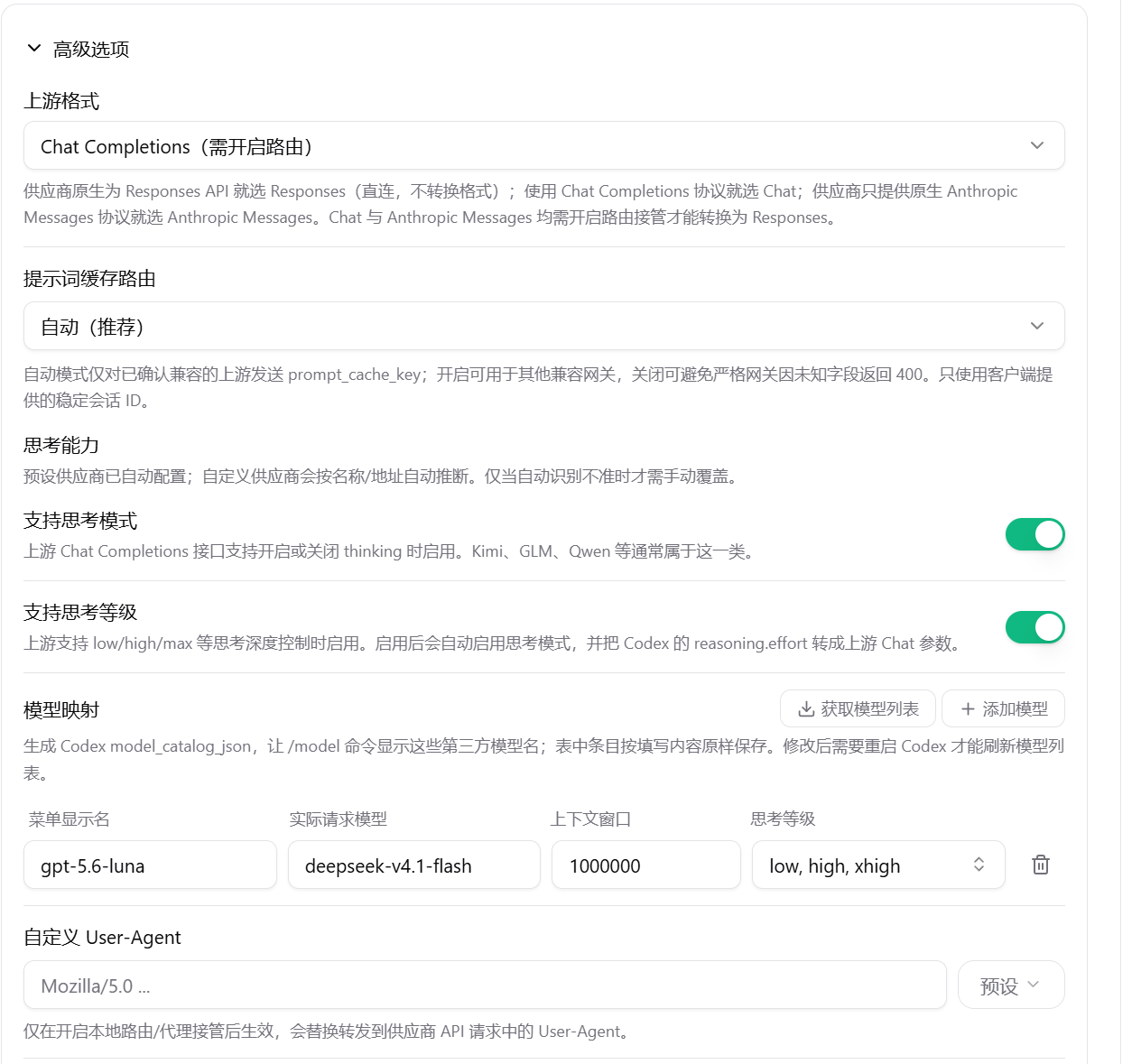Viewport: 1132px width, 1064px height.
Task: Open the 提示词缓存路由 自动（推荐）dropdown
Action: click(x=543, y=326)
